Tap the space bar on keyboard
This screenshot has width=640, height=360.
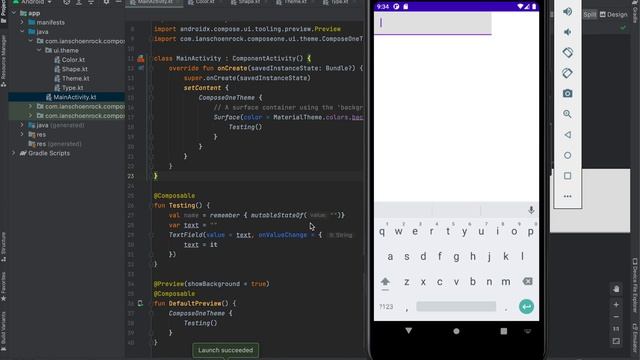(456, 307)
